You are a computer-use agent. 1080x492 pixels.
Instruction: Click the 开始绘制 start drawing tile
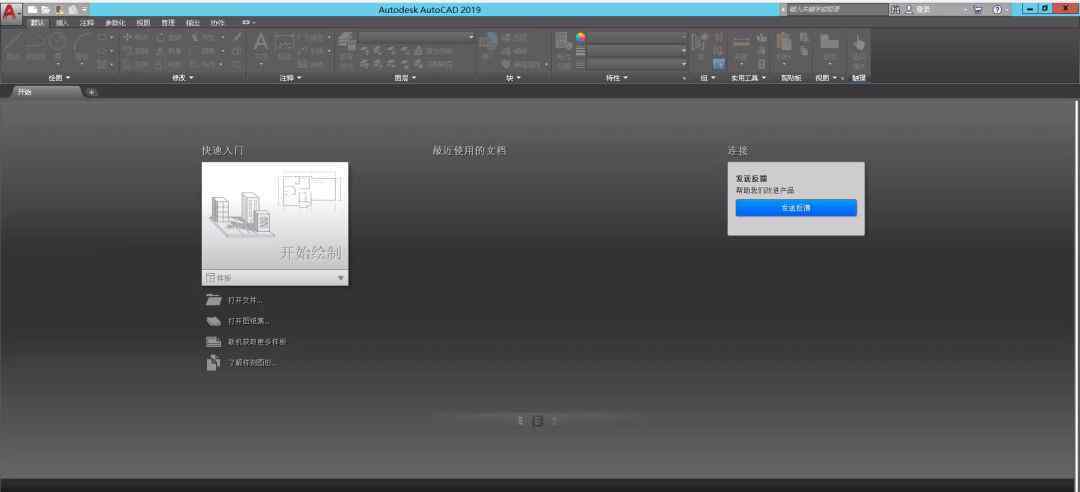point(275,216)
